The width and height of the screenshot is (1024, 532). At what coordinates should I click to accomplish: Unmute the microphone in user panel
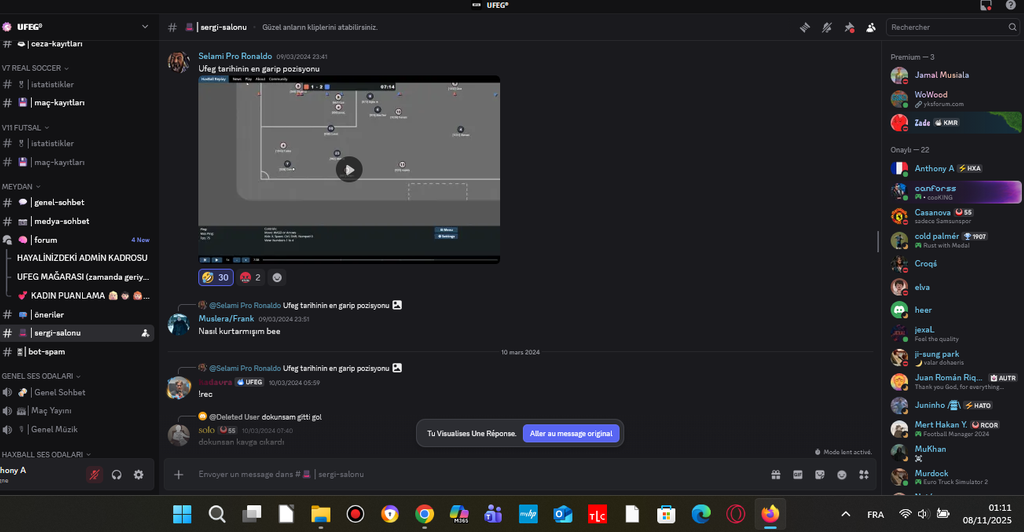pos(95,475)
